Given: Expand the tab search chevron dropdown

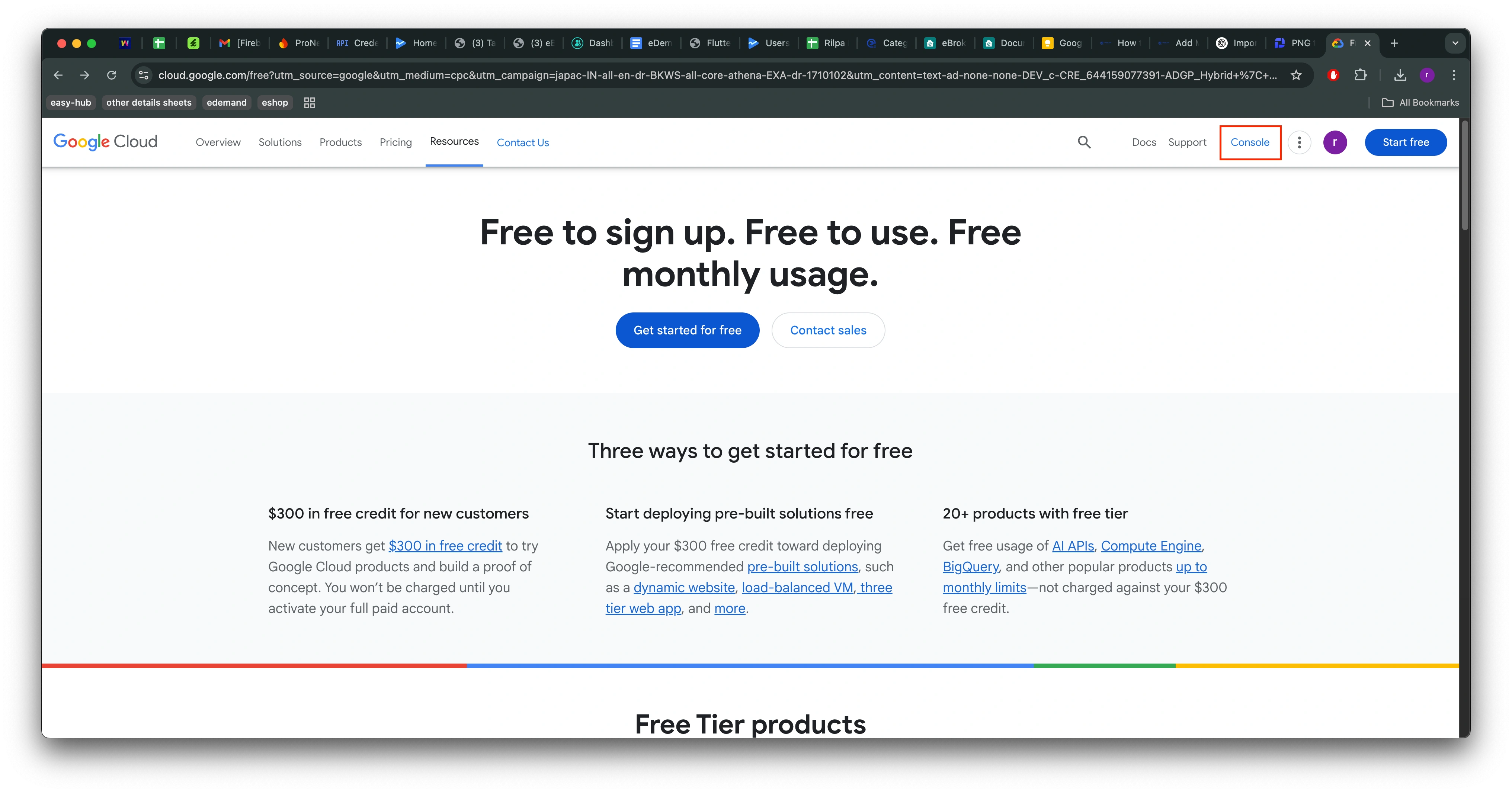Looking at the screenshot, I should click(x=1454, y=43).
